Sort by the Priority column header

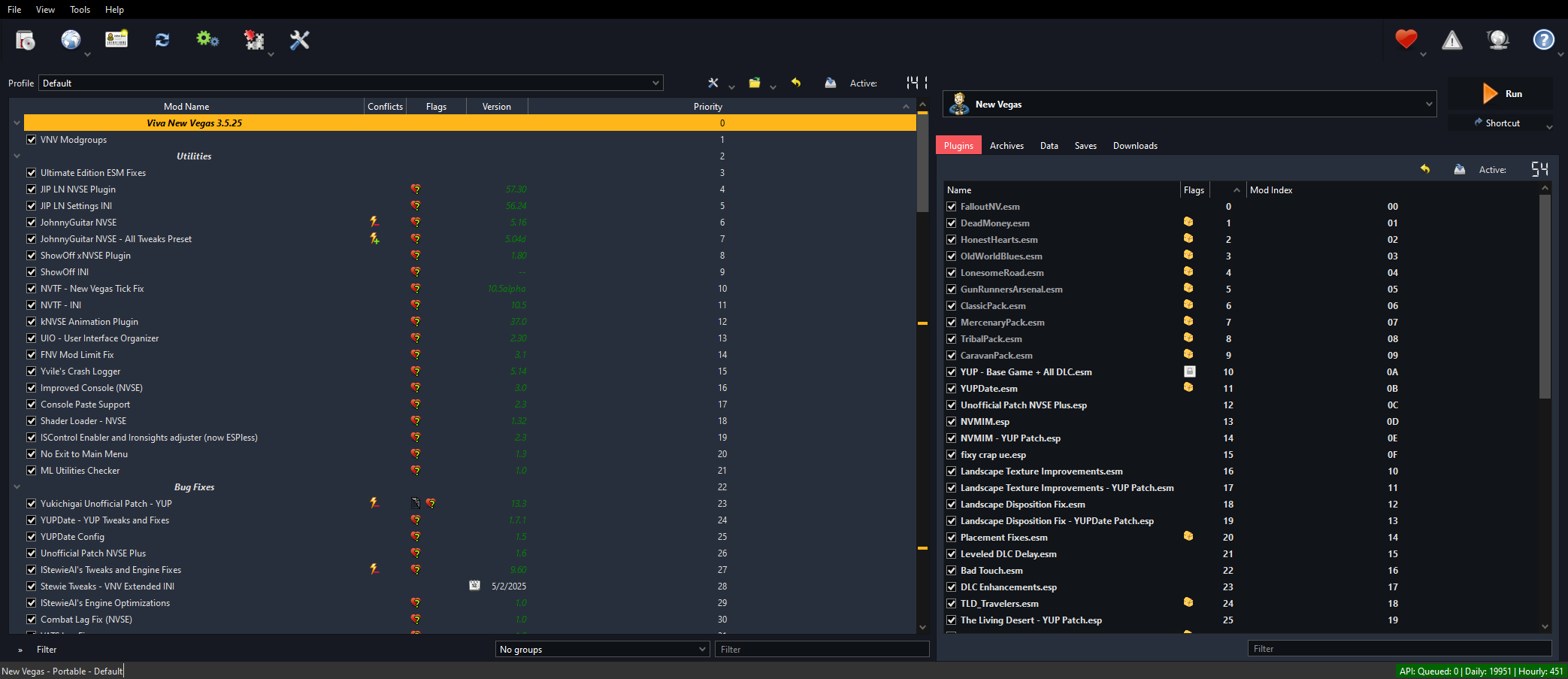(x=707, y=107)
